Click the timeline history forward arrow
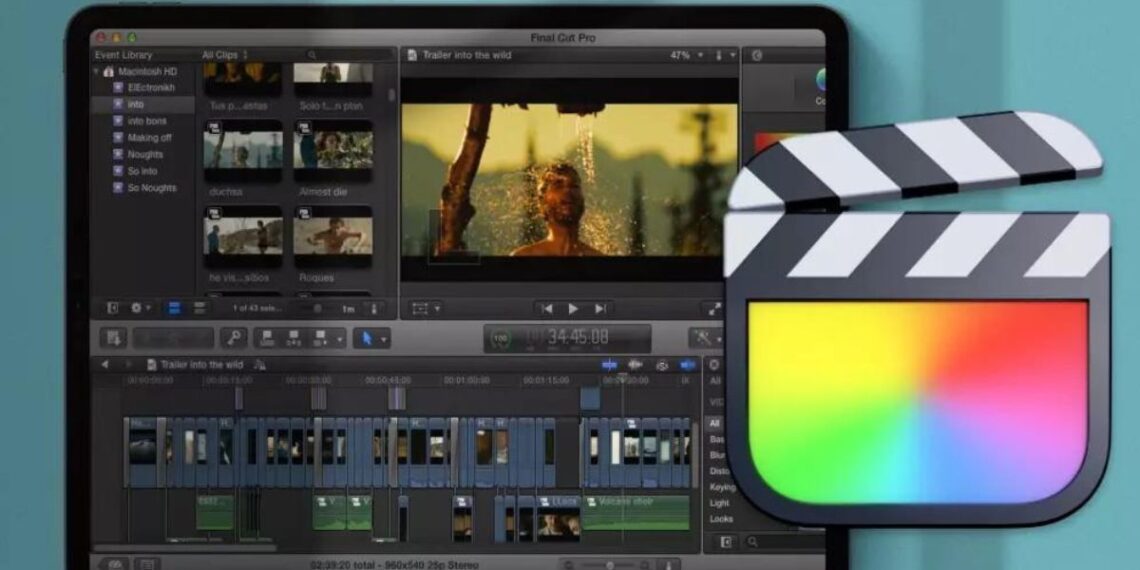The image size is (1140, 570). click(128, 364)
